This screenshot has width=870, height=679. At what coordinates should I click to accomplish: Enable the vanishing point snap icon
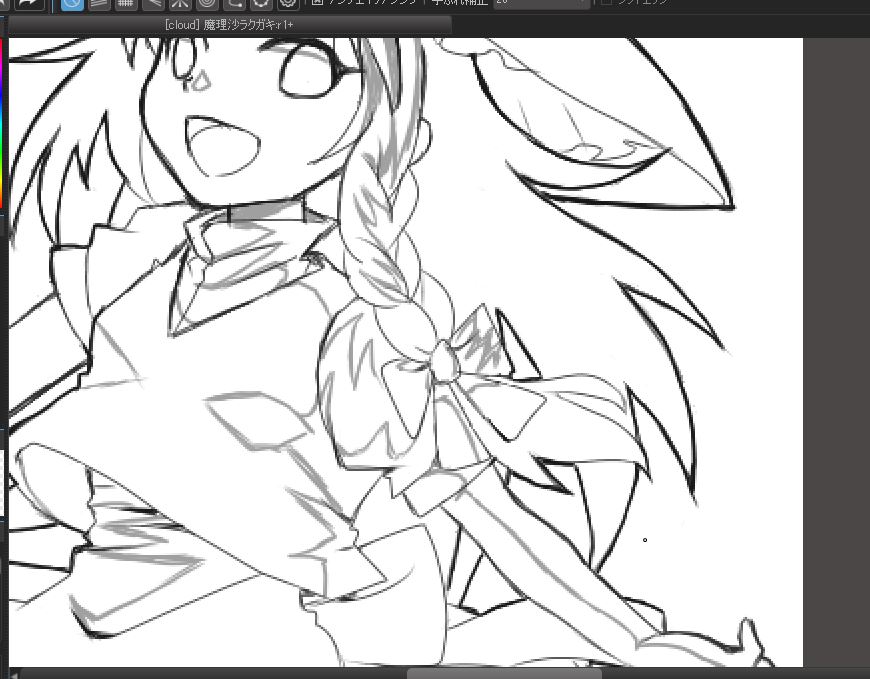click(153, 4)
